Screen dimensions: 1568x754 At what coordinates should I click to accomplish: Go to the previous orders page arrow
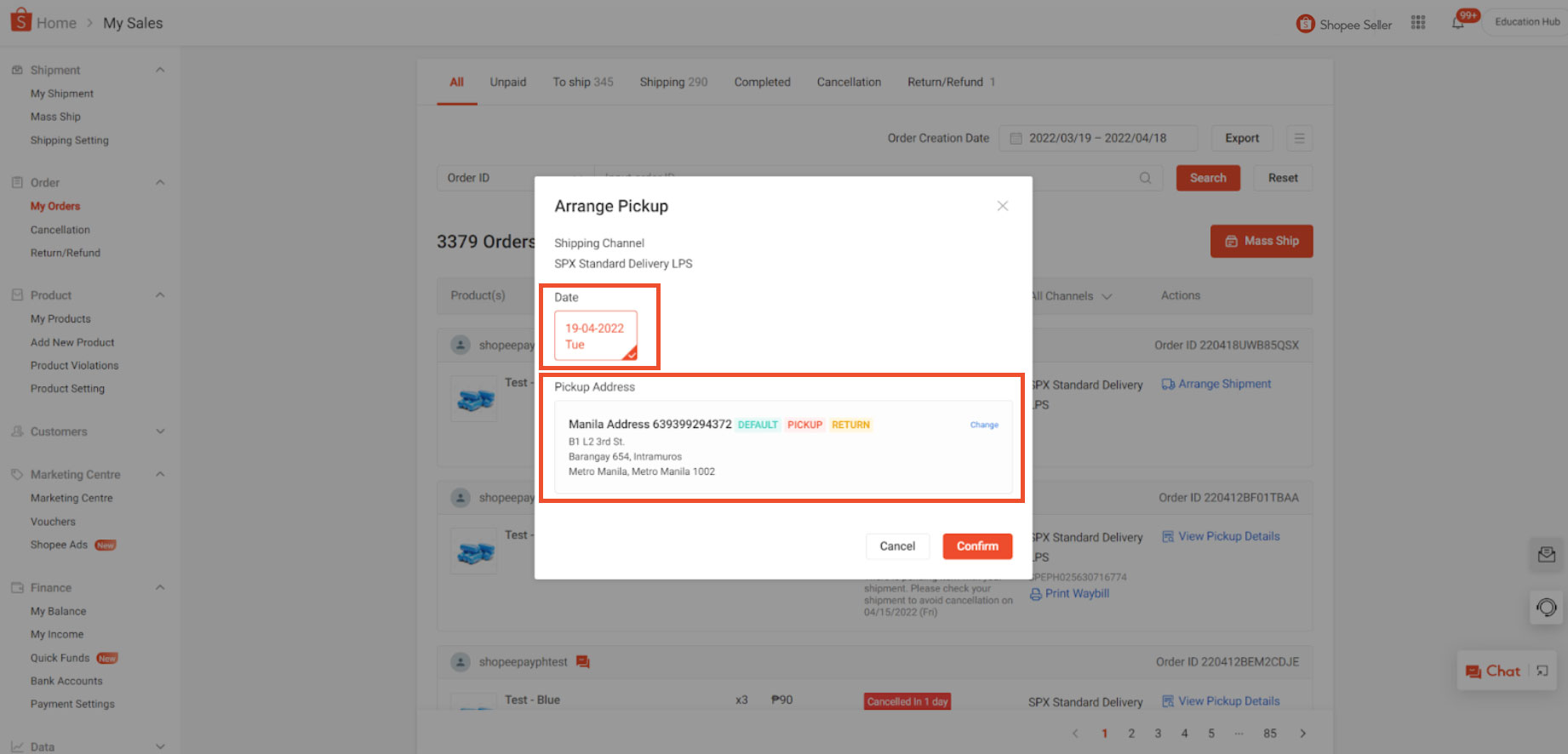coord(1075,733)
